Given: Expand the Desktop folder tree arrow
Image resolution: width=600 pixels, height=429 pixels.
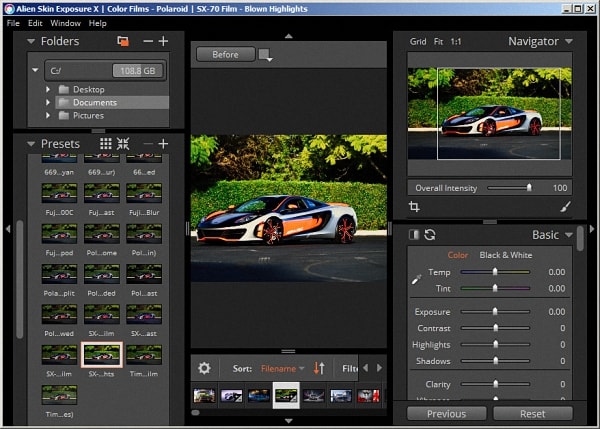Looking at the screenshot, I should (47, 89).
